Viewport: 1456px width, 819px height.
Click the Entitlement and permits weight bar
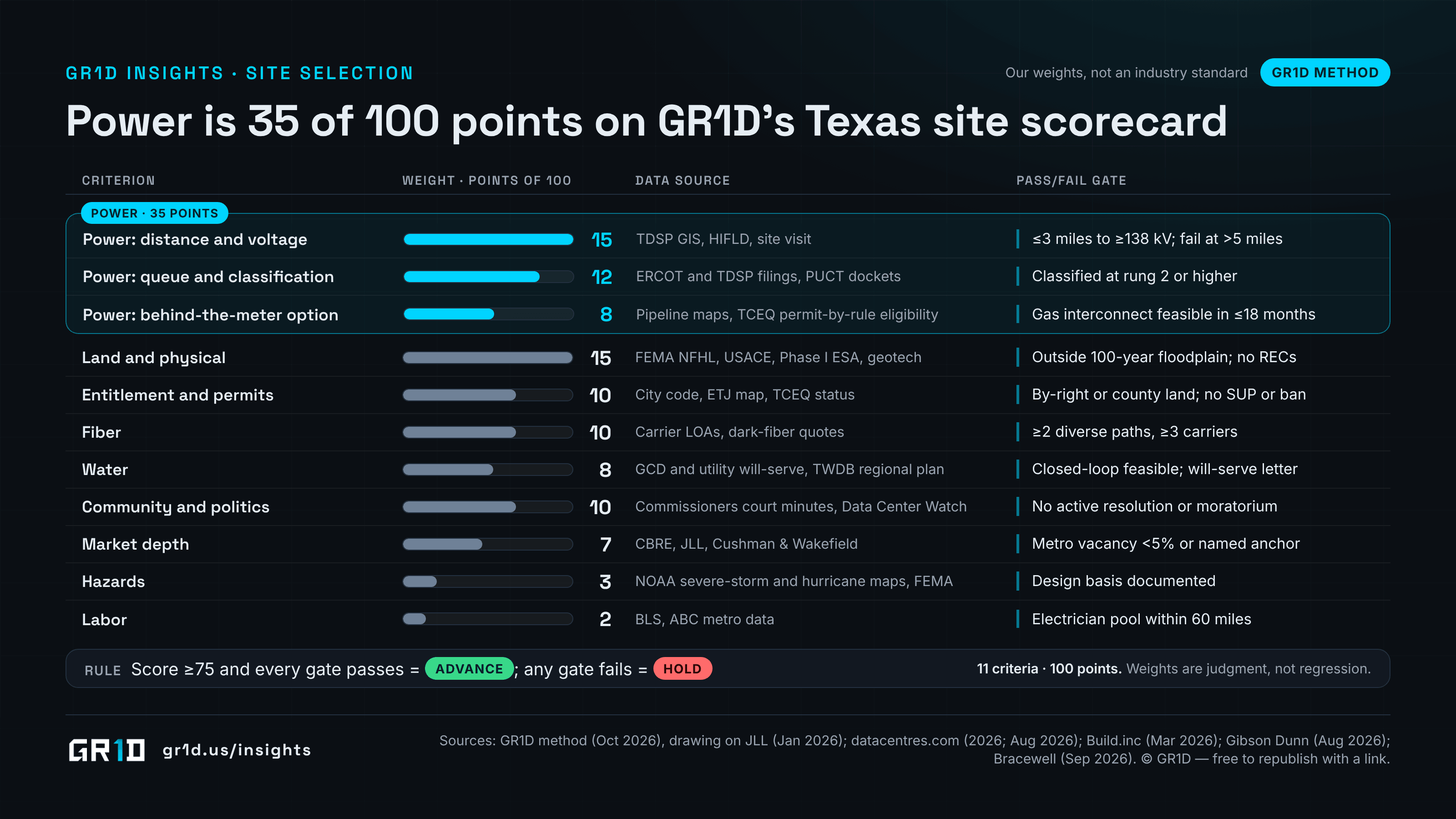pos(487,395)
